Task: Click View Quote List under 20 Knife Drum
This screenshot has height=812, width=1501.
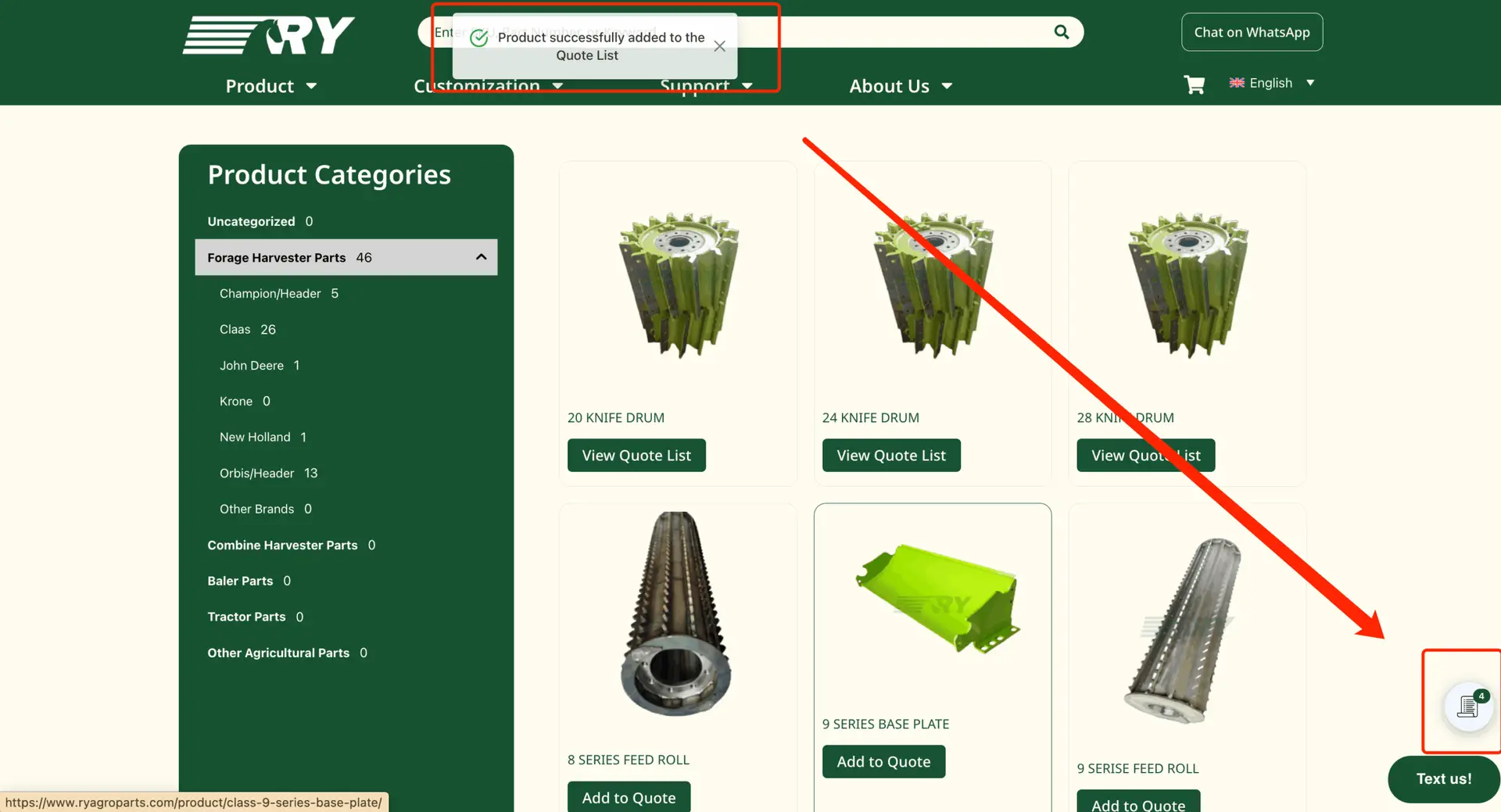Action: (x=636, y=456)
